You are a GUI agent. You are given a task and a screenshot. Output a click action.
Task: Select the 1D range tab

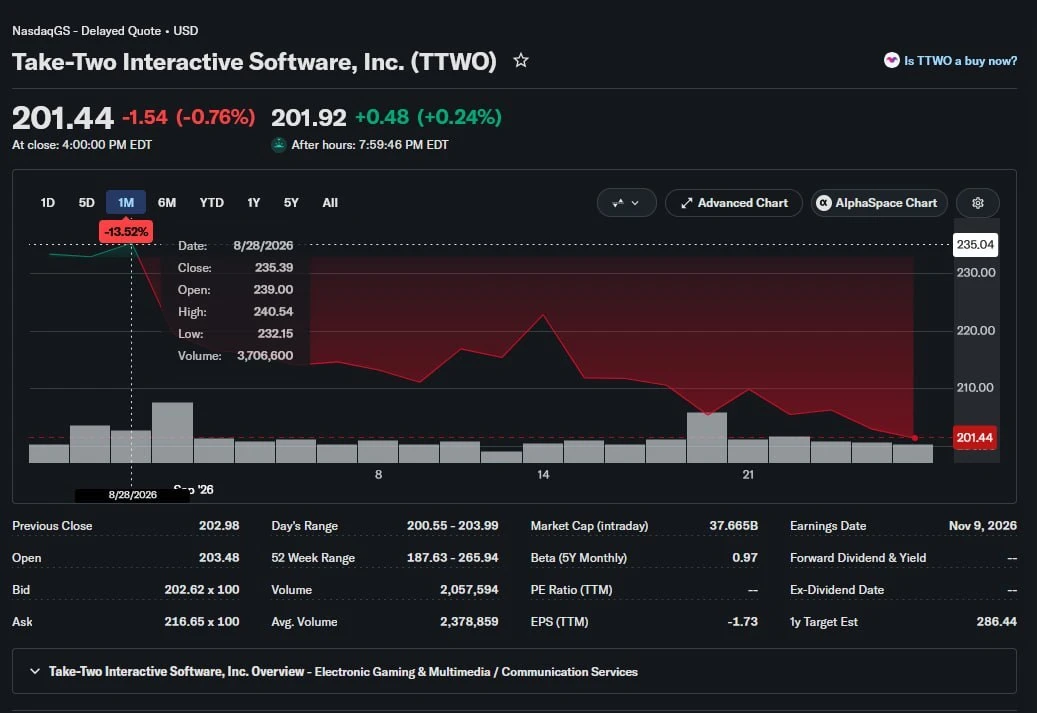coord(48,203)
